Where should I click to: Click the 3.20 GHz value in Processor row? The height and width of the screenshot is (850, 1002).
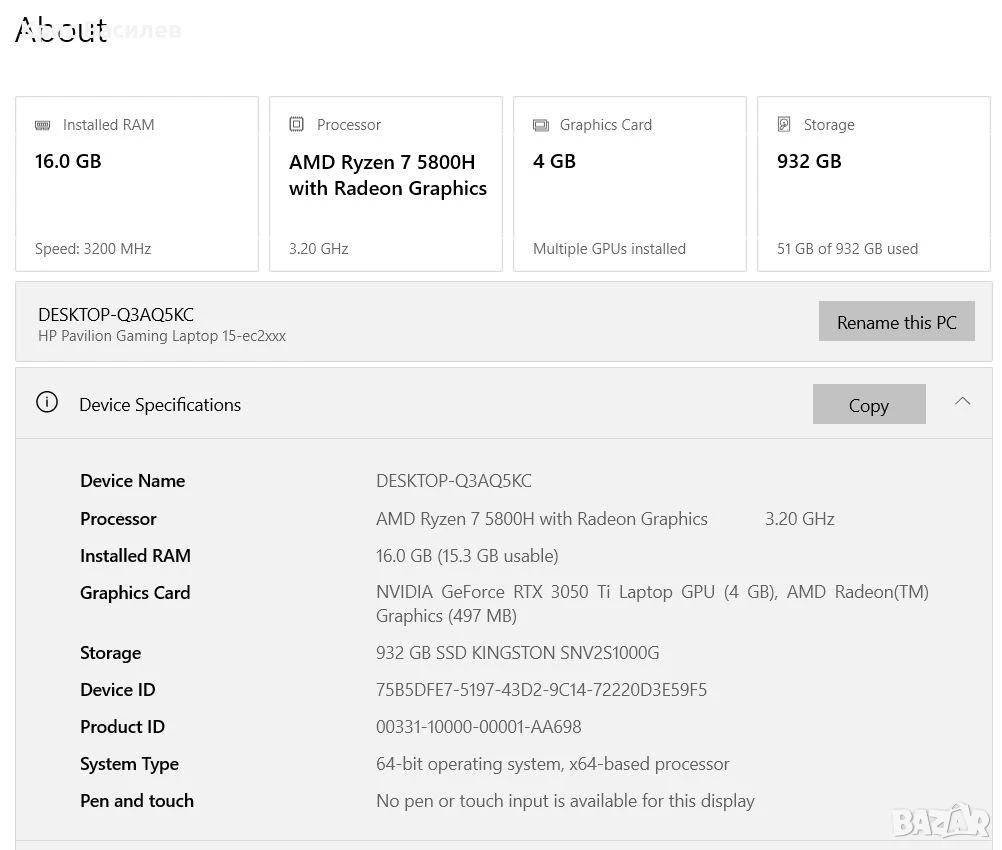[800, 519]
